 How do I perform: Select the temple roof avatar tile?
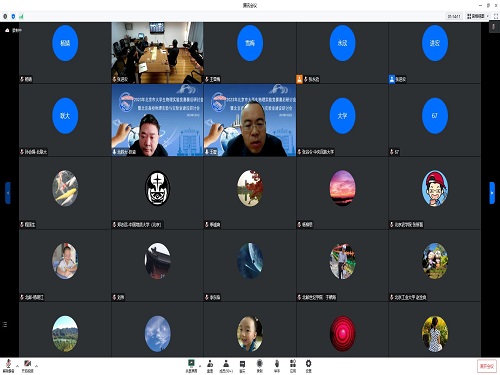(x=157, y=265)
